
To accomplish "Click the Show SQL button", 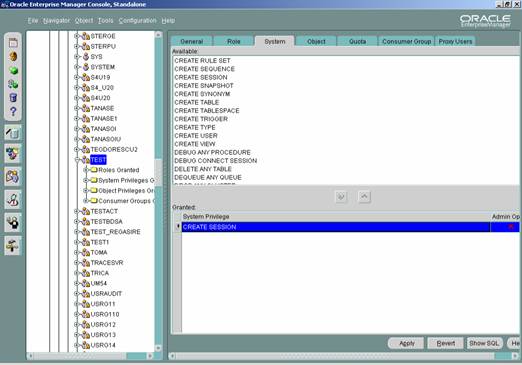I will point(484,343).
